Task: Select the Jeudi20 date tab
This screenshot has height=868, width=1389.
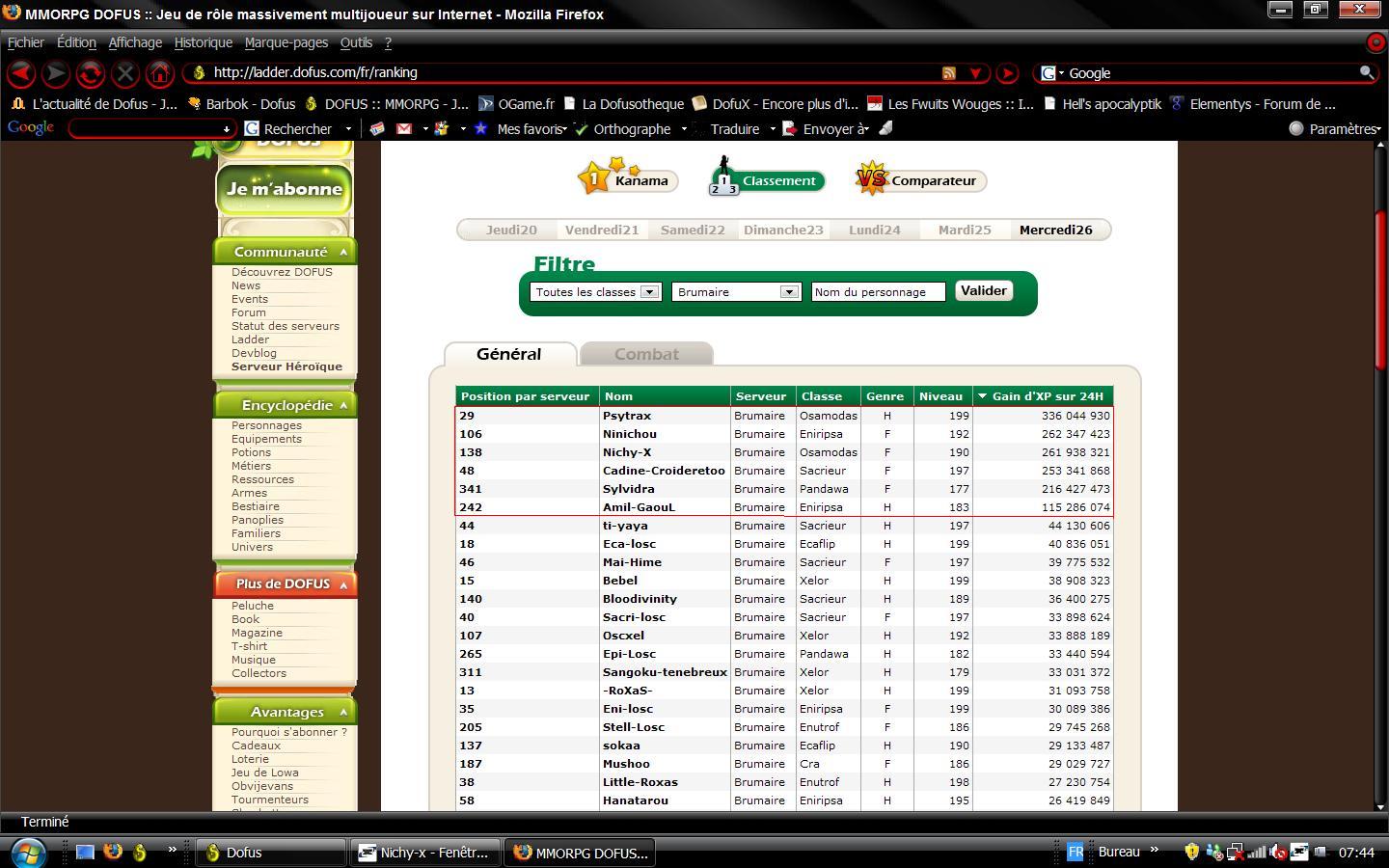Action: tap(511, 230)
